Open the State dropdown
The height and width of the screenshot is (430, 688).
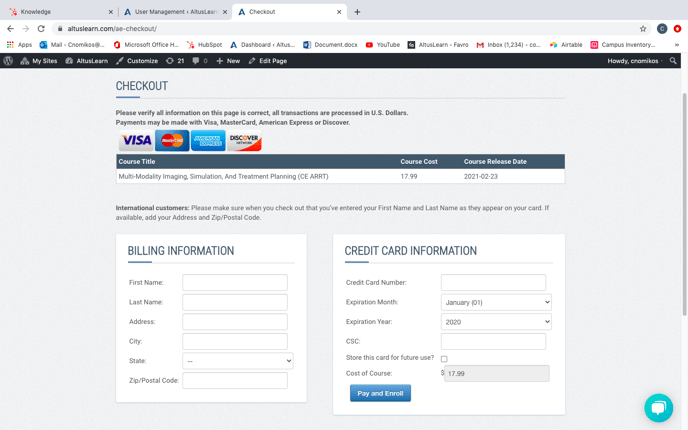pyautogui.click(x=238, y=361)
